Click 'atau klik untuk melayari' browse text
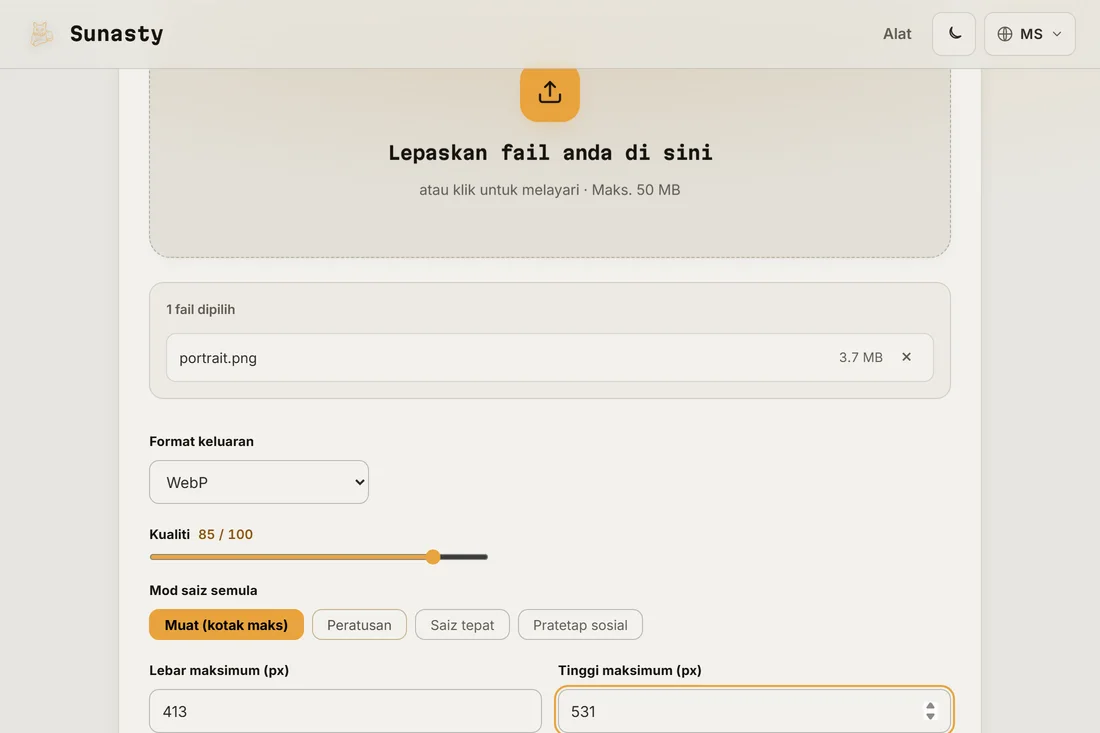The height and width of the screenshot is (733, 1100). coord(499,189)
